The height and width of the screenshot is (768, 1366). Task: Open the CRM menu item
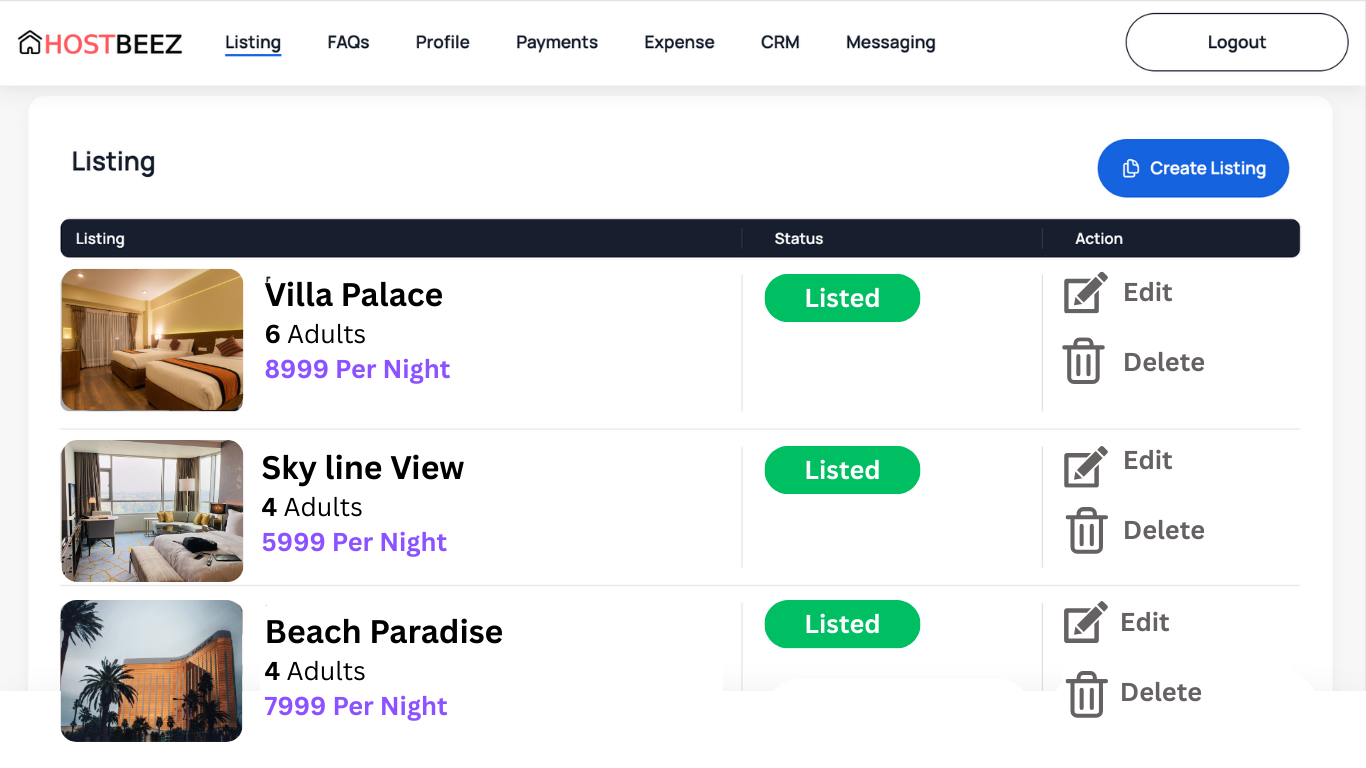780,42
